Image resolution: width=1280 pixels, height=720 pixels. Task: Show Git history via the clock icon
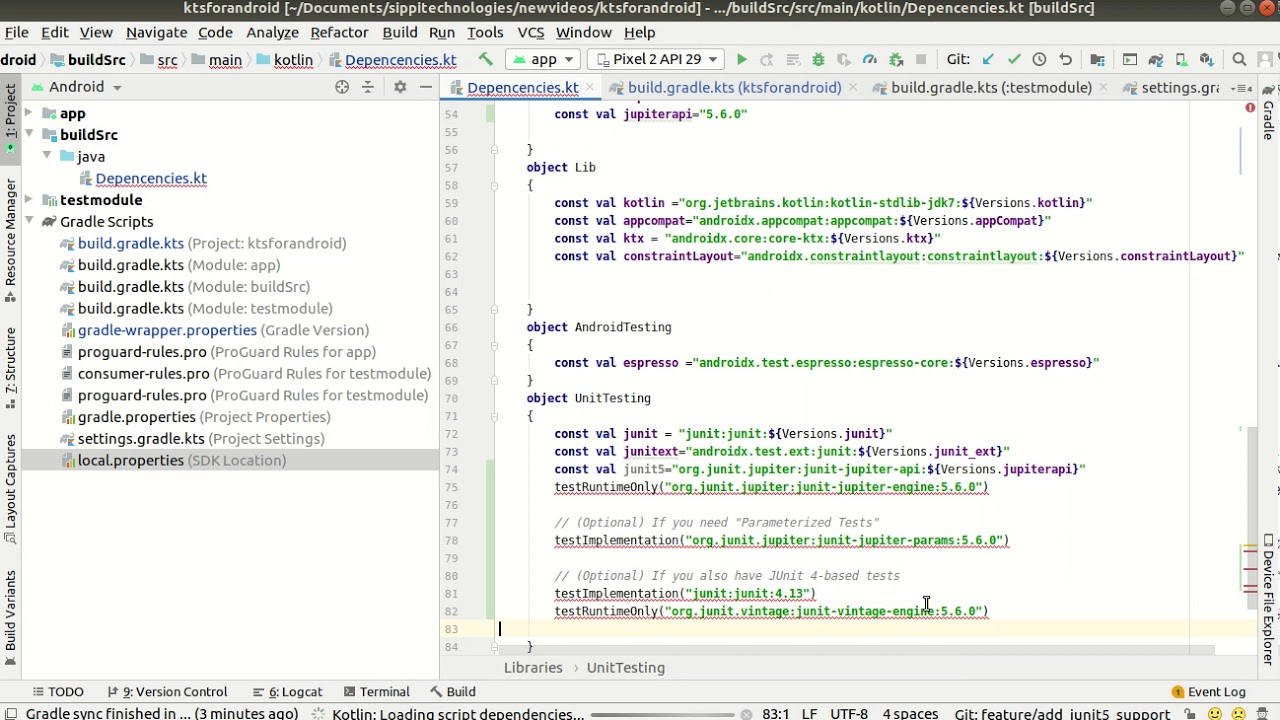1039,60
